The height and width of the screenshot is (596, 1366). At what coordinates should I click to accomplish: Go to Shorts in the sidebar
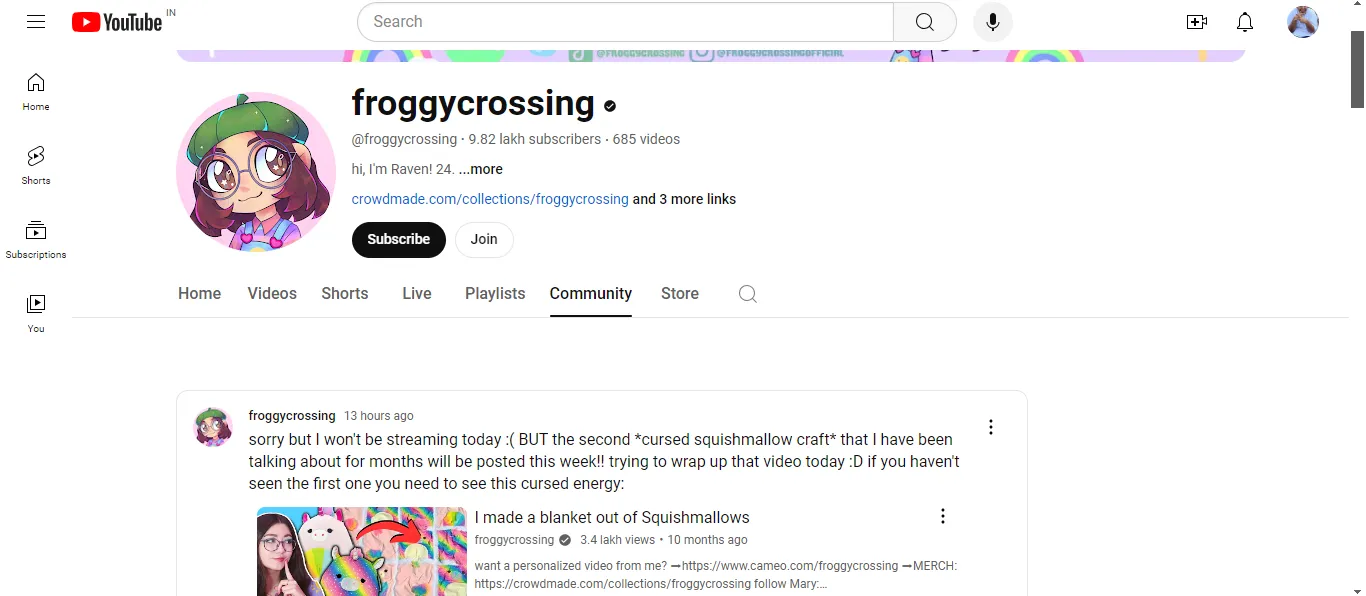(x=36, y=165)
